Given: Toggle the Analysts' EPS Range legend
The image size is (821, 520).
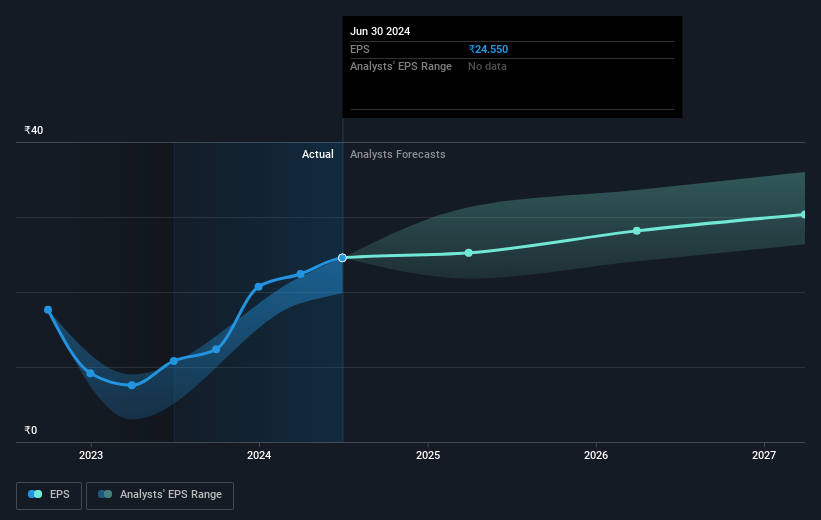Looking at the screenshot, I should [x=160, y=495].
